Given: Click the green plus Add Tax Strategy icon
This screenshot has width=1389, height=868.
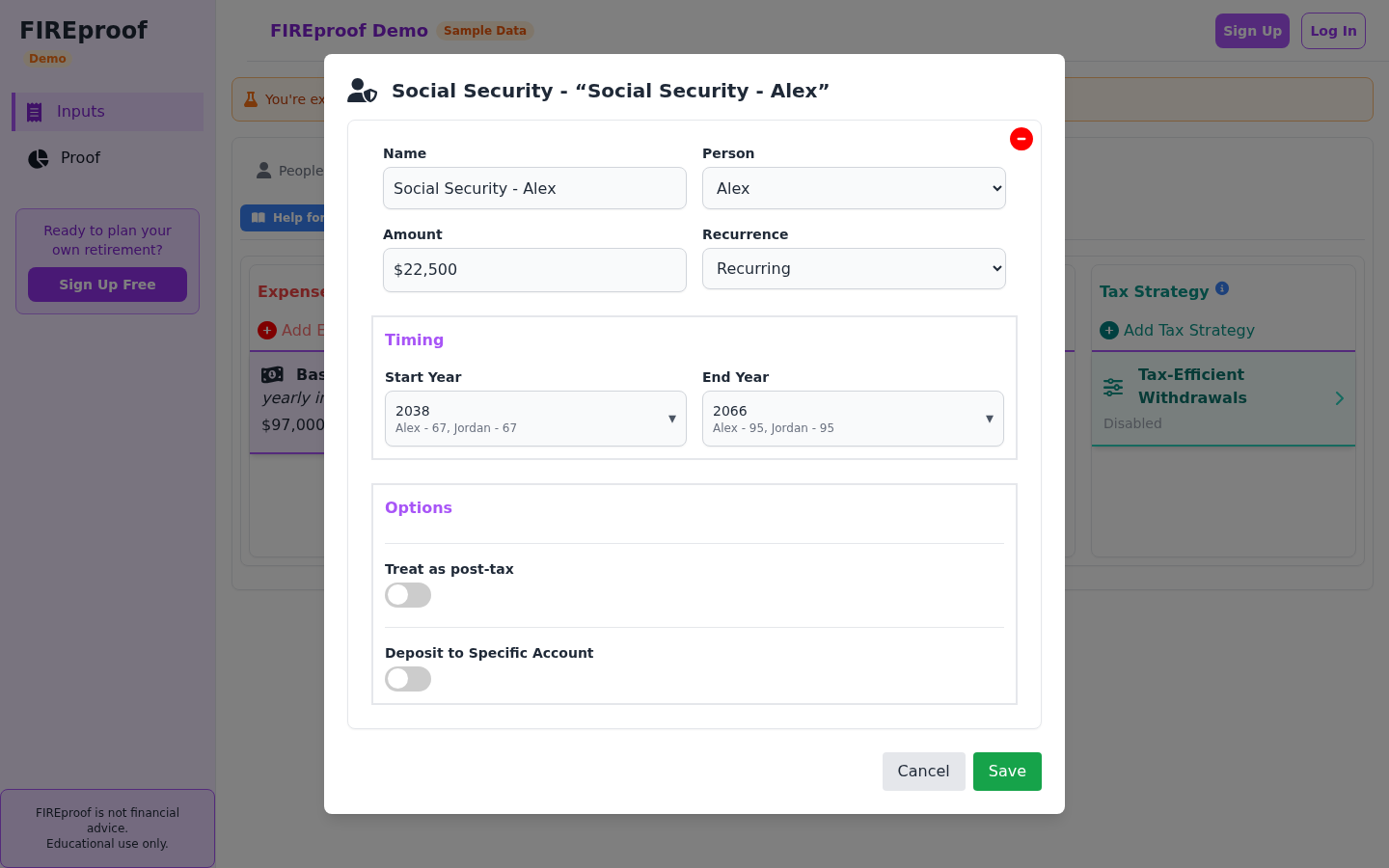Looking at the screenshot, I should (x=1109, y=331).
